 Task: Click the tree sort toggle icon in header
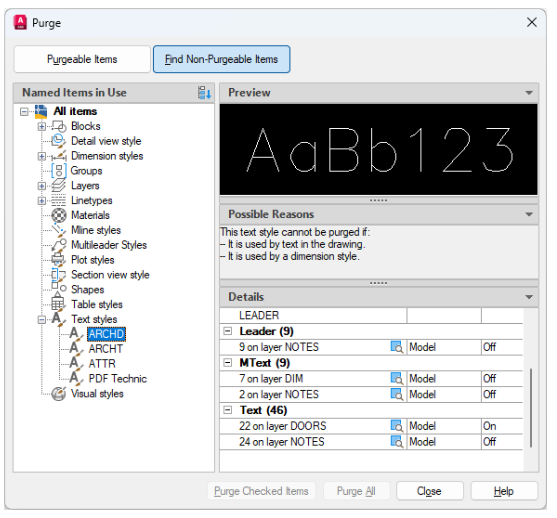pos(204,93)
